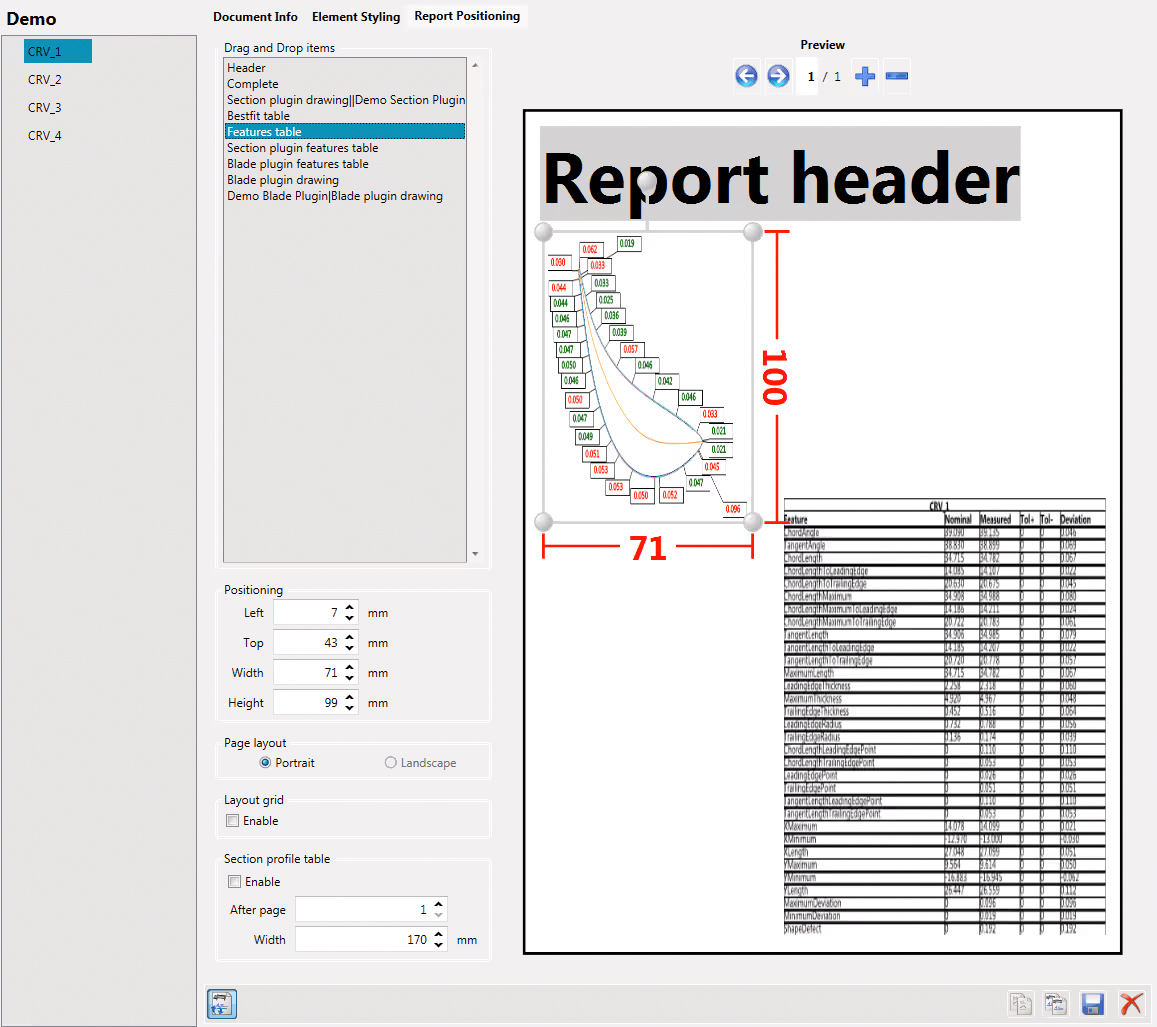
Task: Click the red X cancel icon
Action: [1131, 1004]
